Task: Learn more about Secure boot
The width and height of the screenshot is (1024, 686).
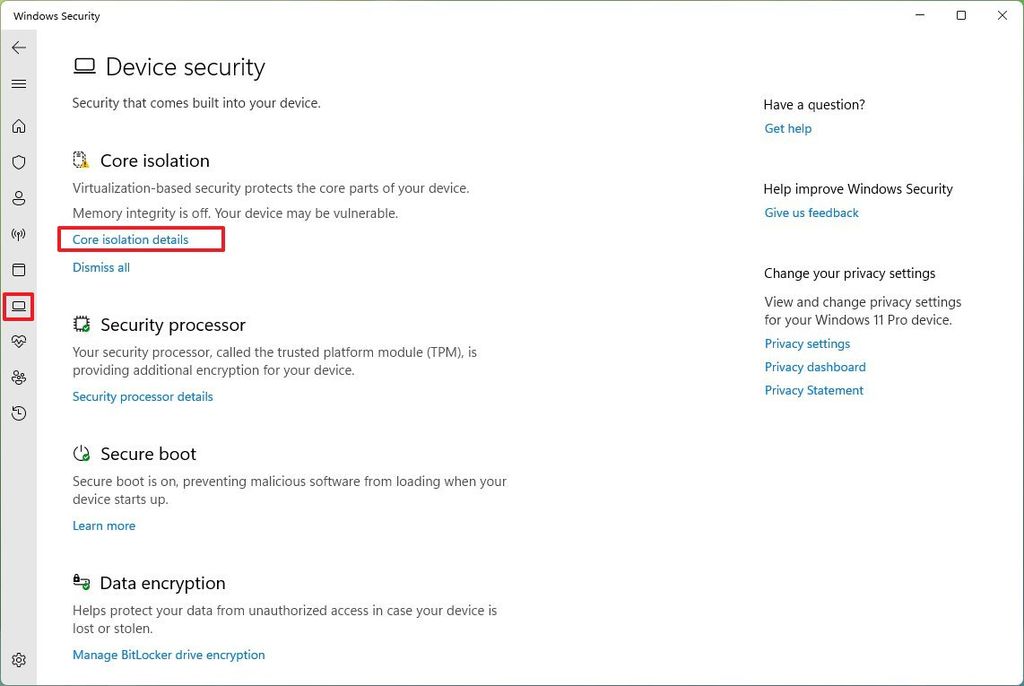Action: click(x=104, y=525)
